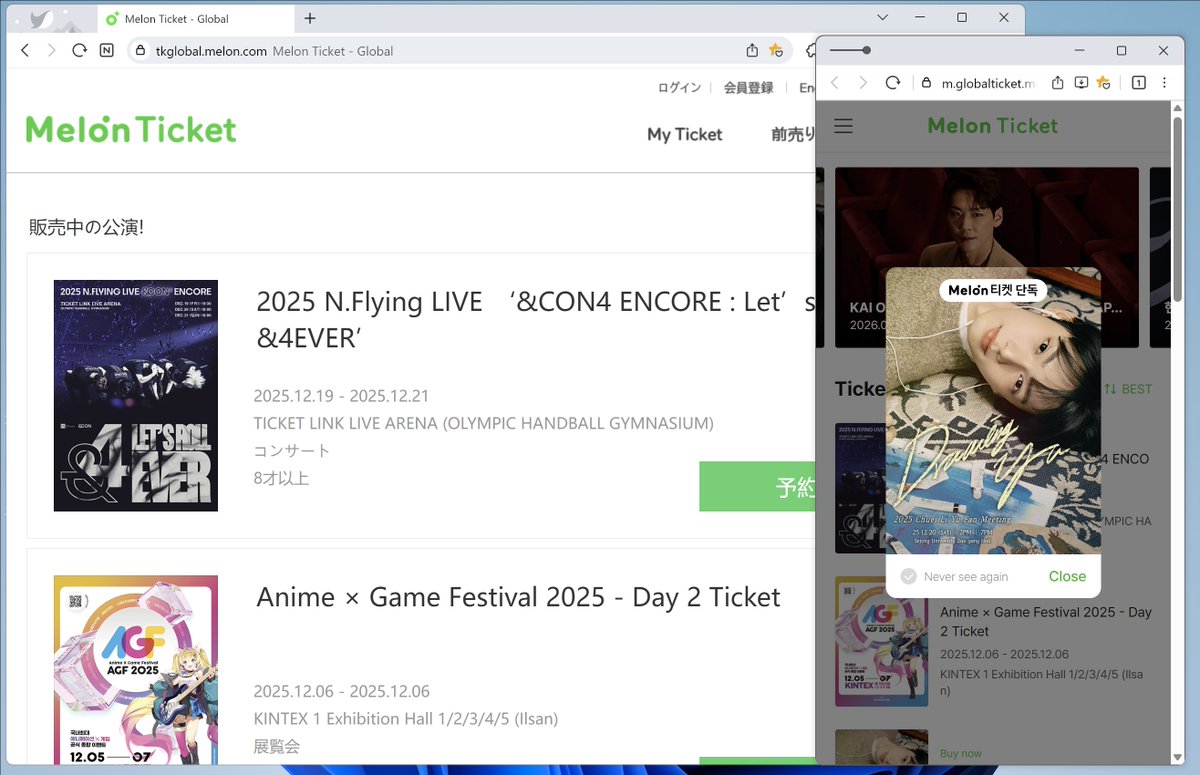
Task: Open Anime × Game Festival Day 2 title
Action: pyautogui.click(x=518, y=597)
